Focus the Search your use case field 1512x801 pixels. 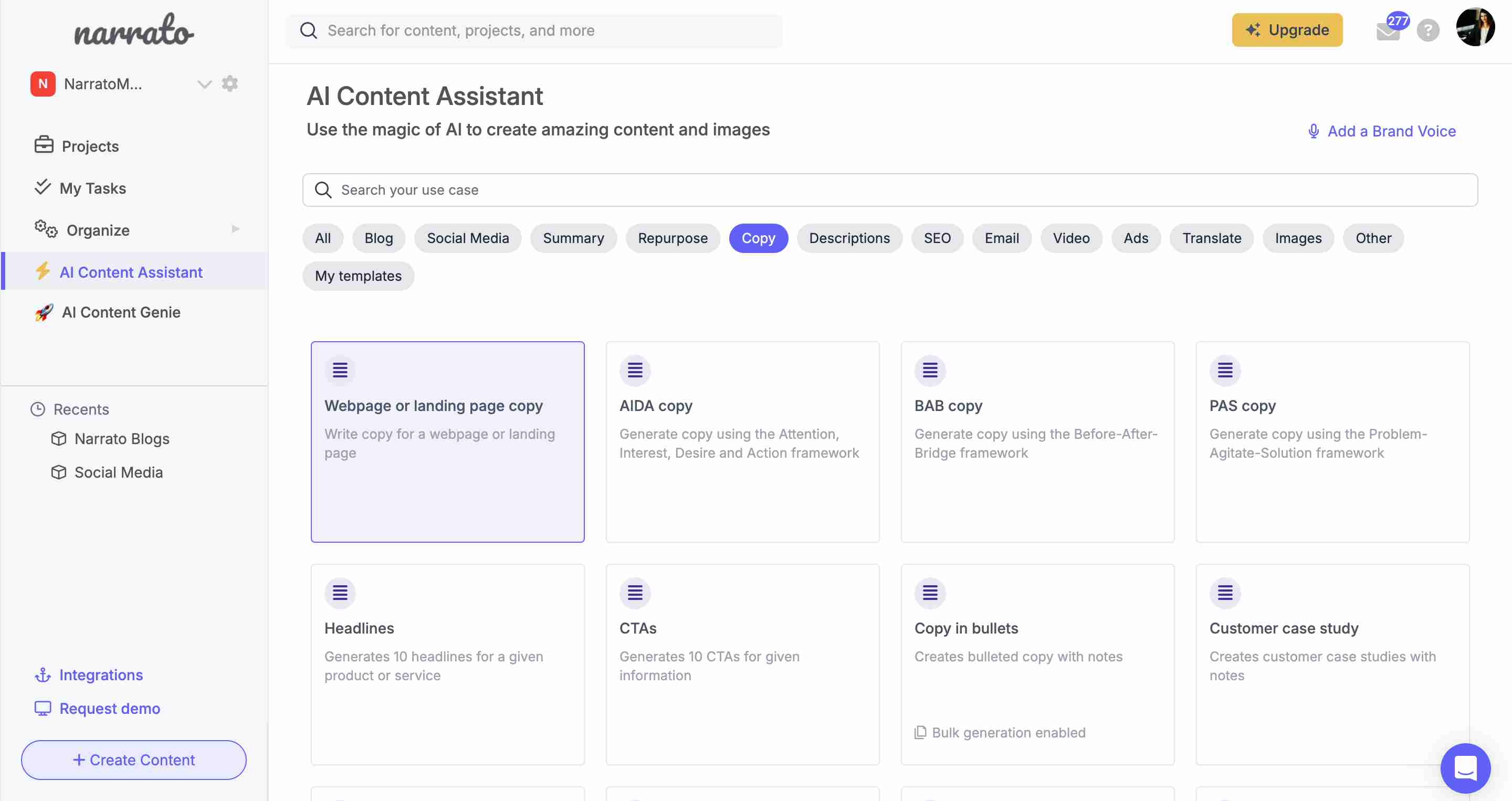tap(890, 189)
